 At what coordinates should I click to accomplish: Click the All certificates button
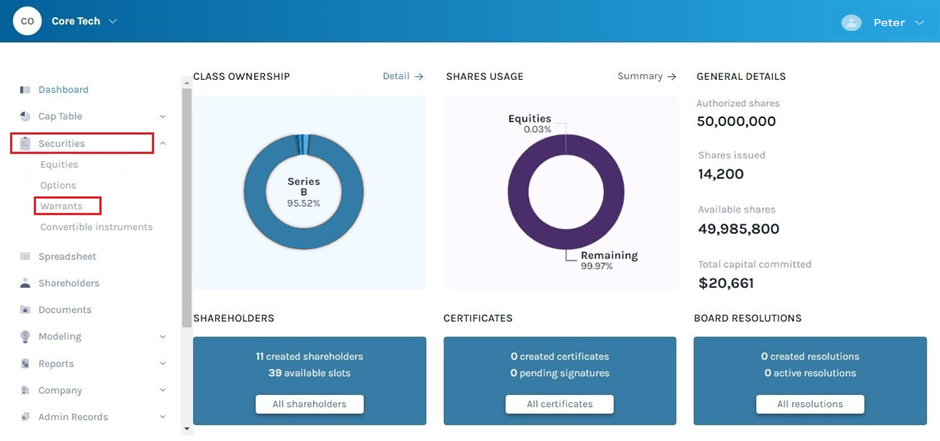[559, 404]
